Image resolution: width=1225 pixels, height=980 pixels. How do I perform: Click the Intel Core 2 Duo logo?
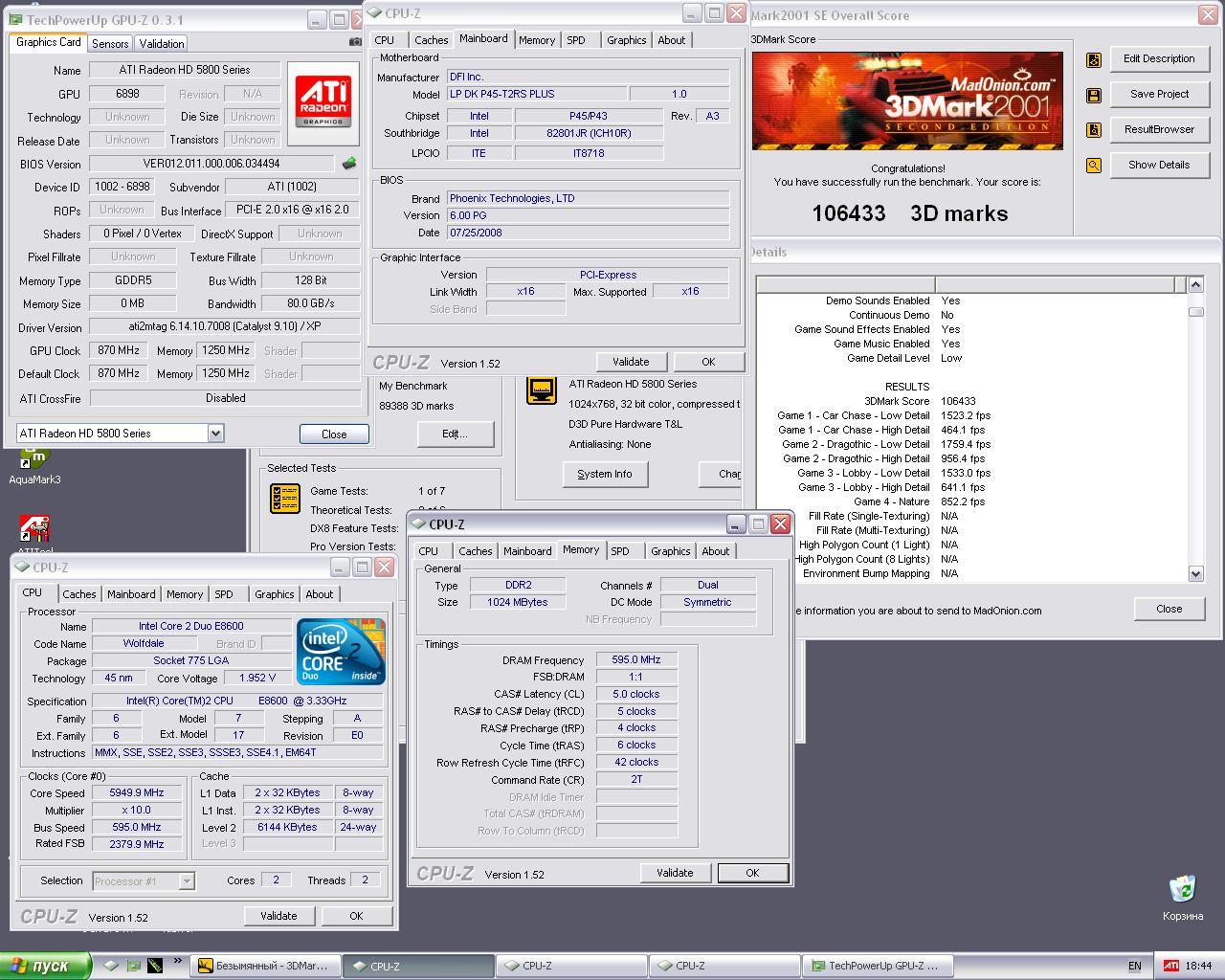click(x=341, y=651)
